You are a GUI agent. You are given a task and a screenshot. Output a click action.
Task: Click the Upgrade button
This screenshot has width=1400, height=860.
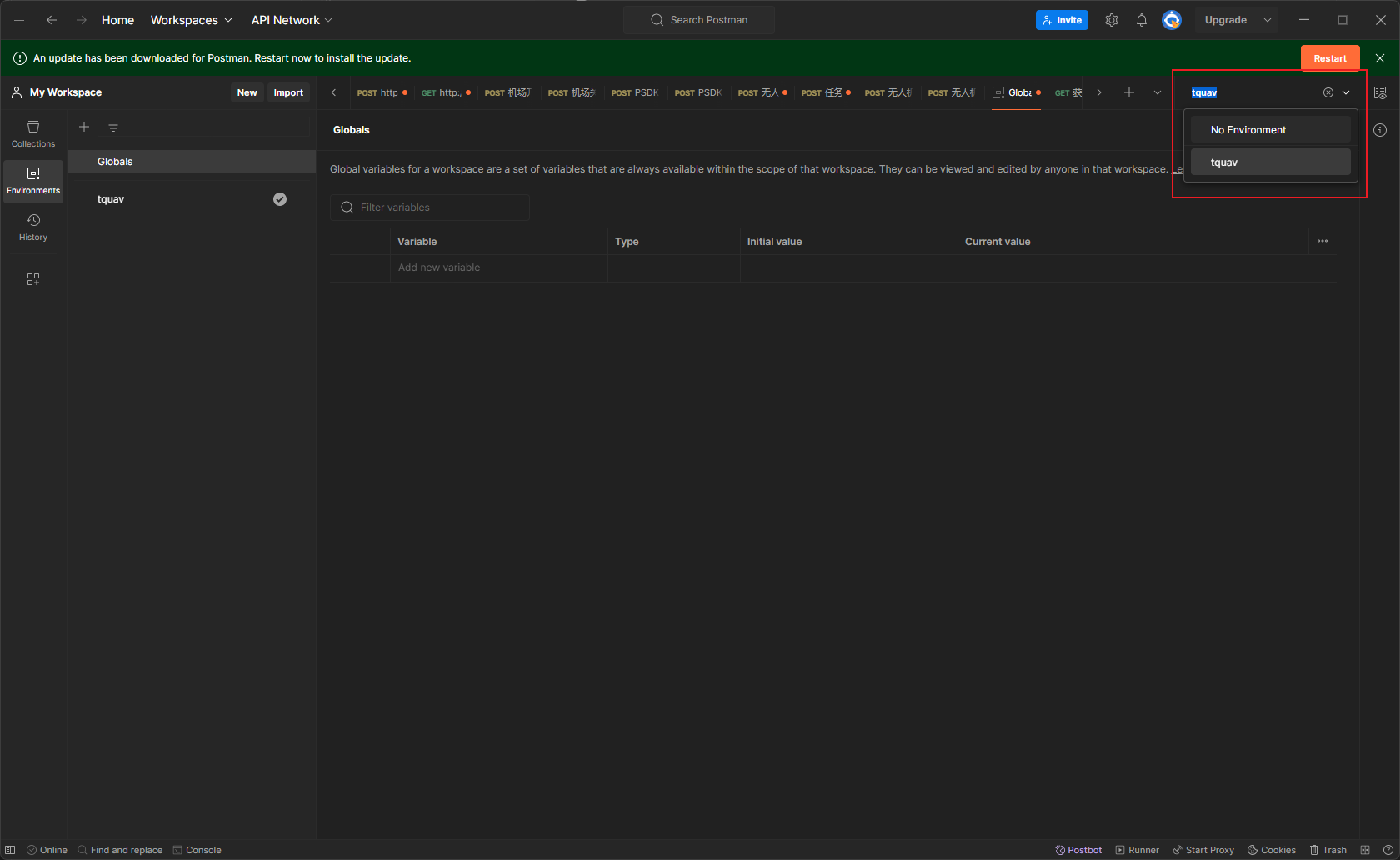click(1226, 20)
